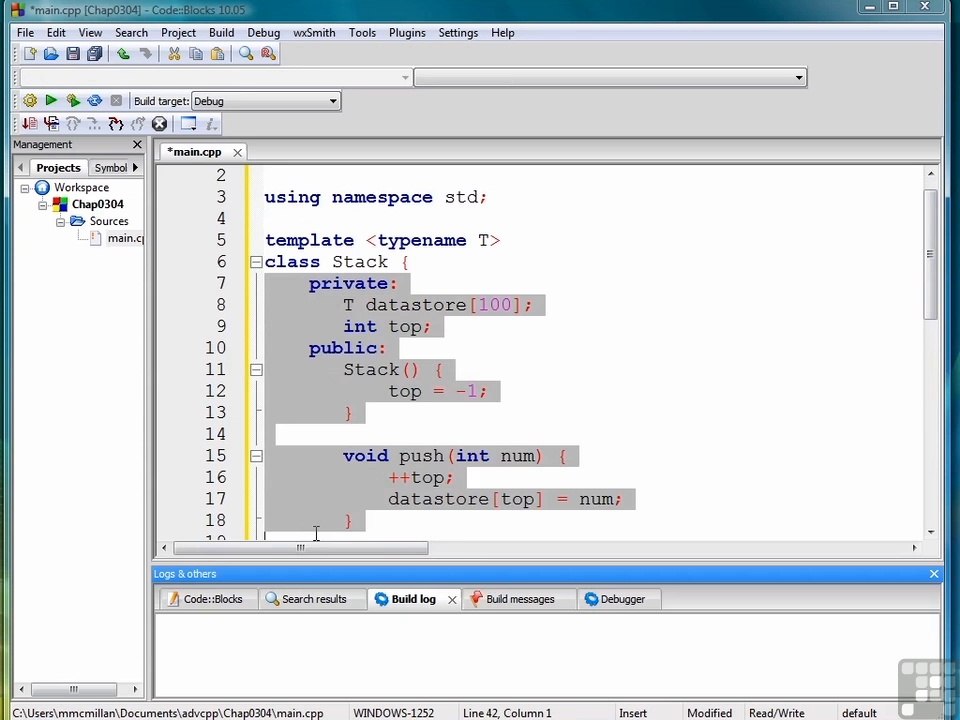
Task: Click the Redo arrow icon
Action: 145,54
